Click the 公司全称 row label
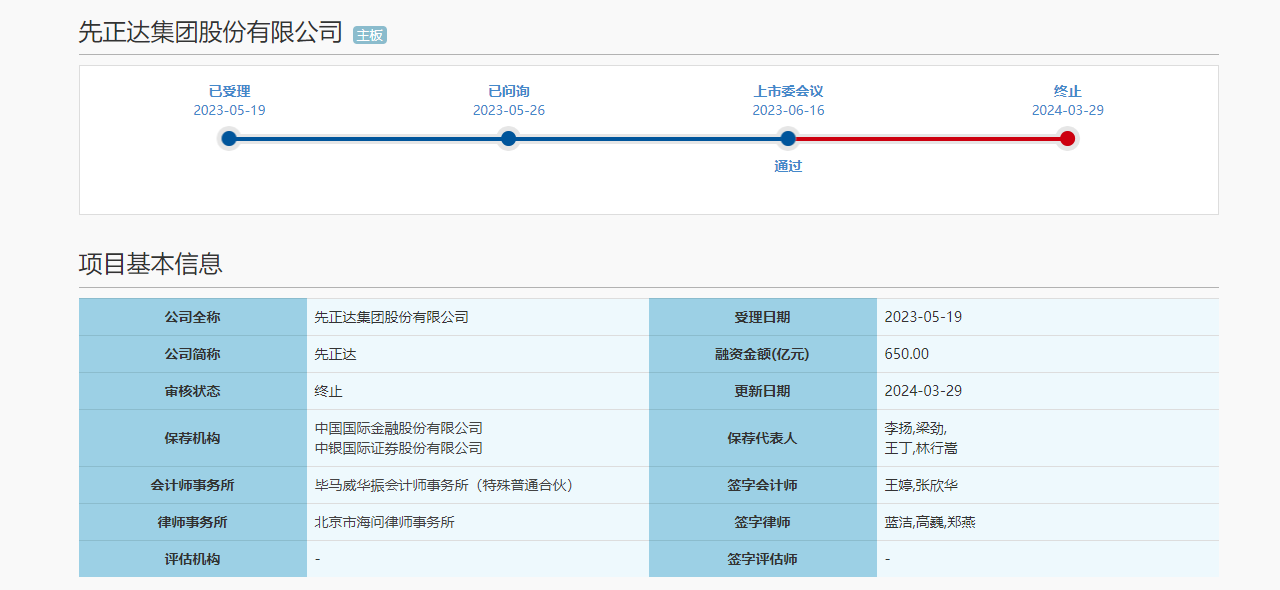The height and width of the screenshot is (590, 1280). tap(193, 317)
